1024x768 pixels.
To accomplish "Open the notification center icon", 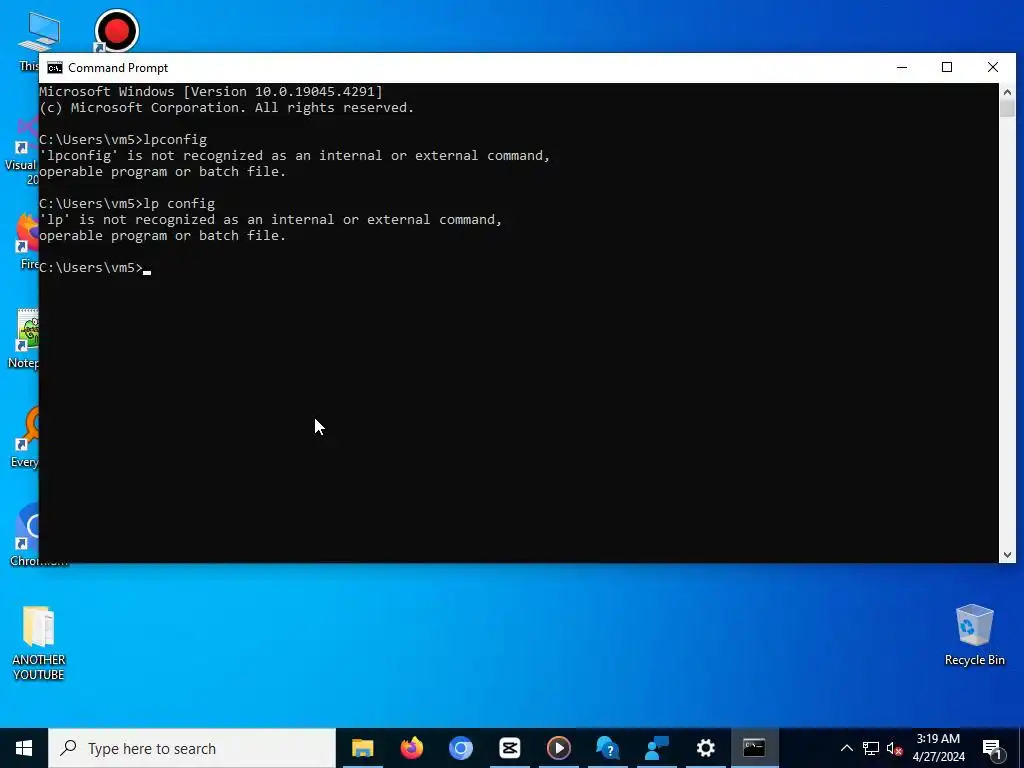I will click(x=992, y=748).
